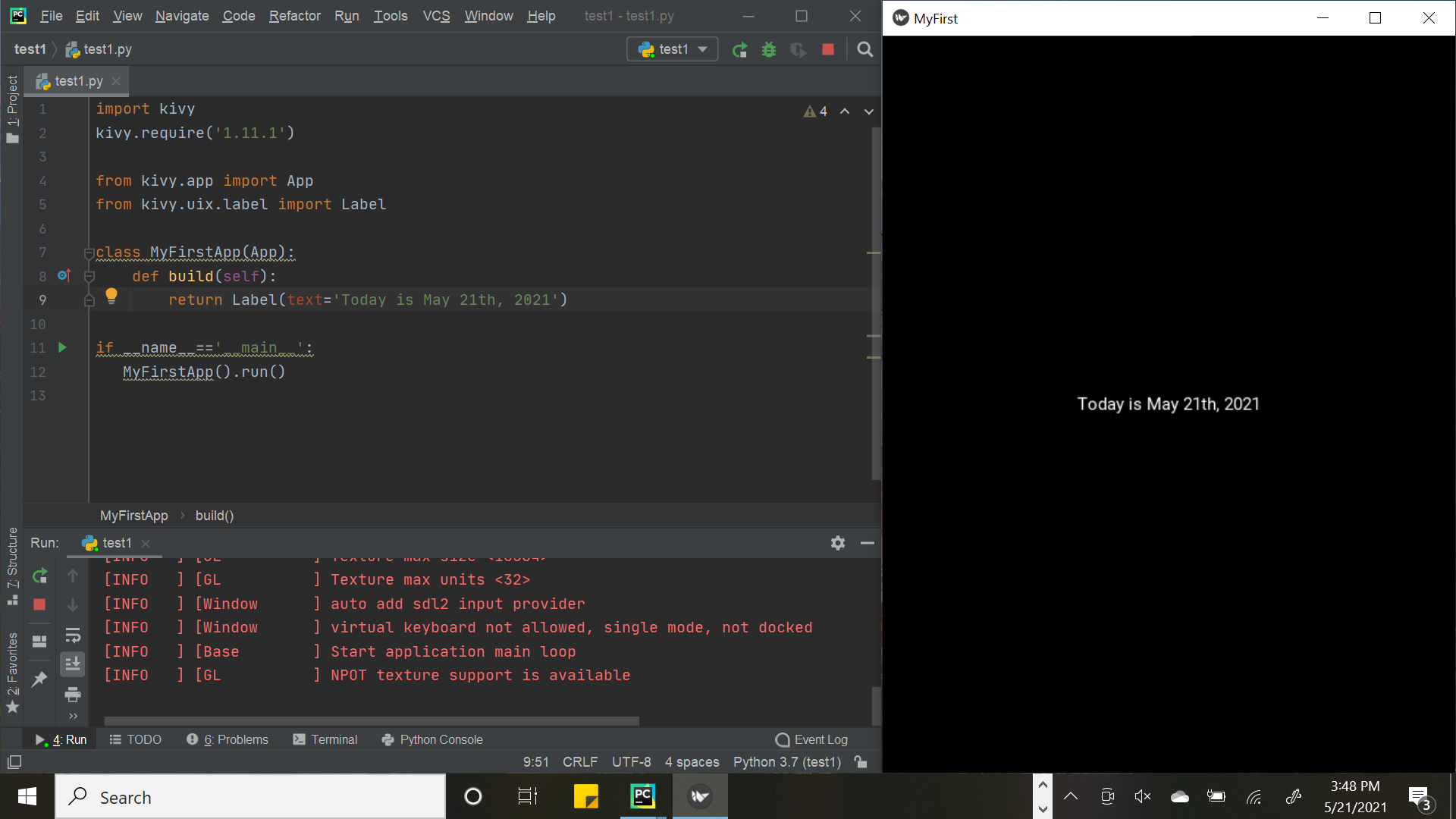
Task: Open Run panel settings gear icon
Action: 837,543
